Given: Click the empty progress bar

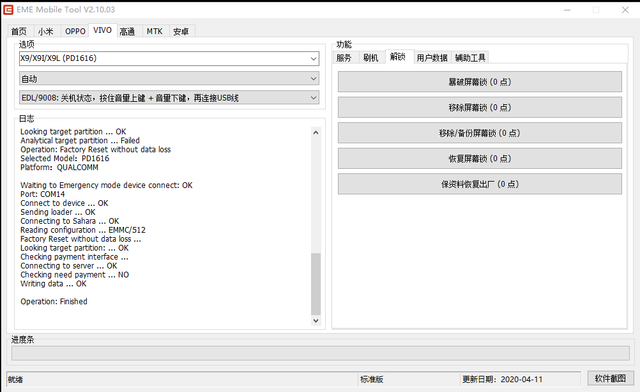Looking at the screenshot, I should click(320, 353).
